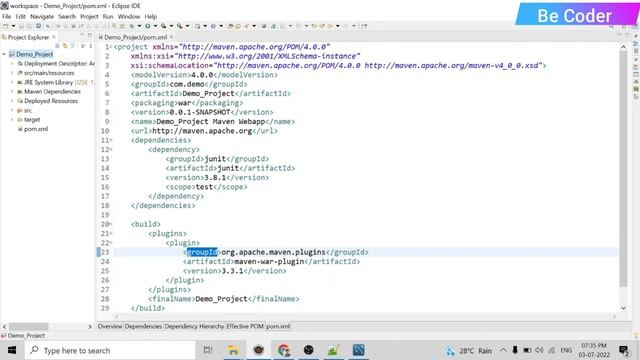Viewport: 640px width, 360px height.
Task: Close the Demo_Project/pom.xml editor tab
Action: [171, 37]
